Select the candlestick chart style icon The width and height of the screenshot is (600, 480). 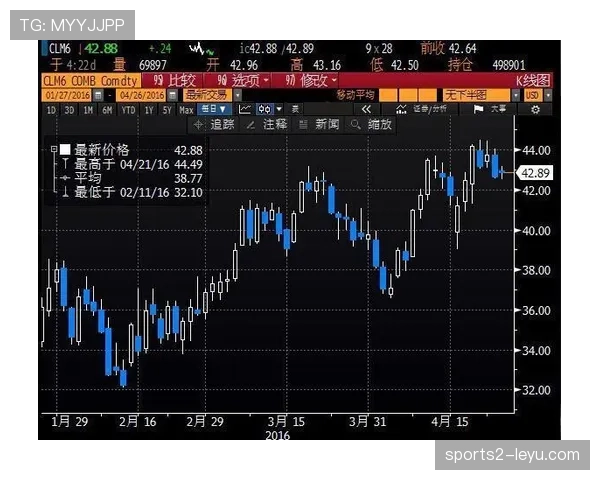point(266,109)
